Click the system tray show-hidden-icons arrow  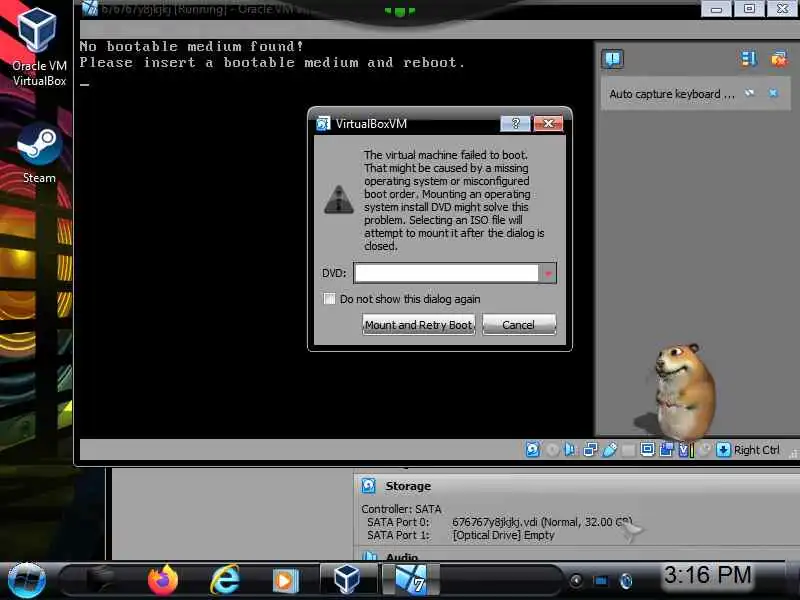point(576,581)
